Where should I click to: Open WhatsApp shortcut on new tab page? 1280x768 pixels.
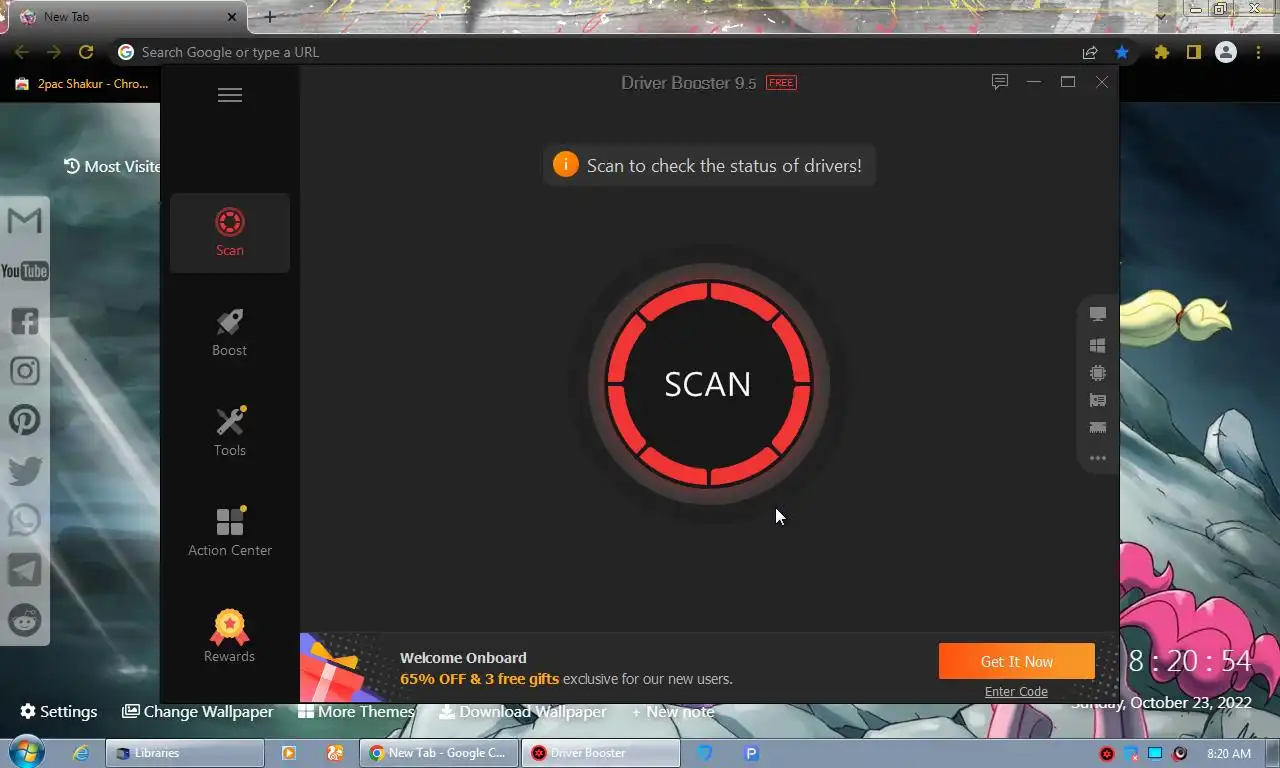[x=25, y=520]
